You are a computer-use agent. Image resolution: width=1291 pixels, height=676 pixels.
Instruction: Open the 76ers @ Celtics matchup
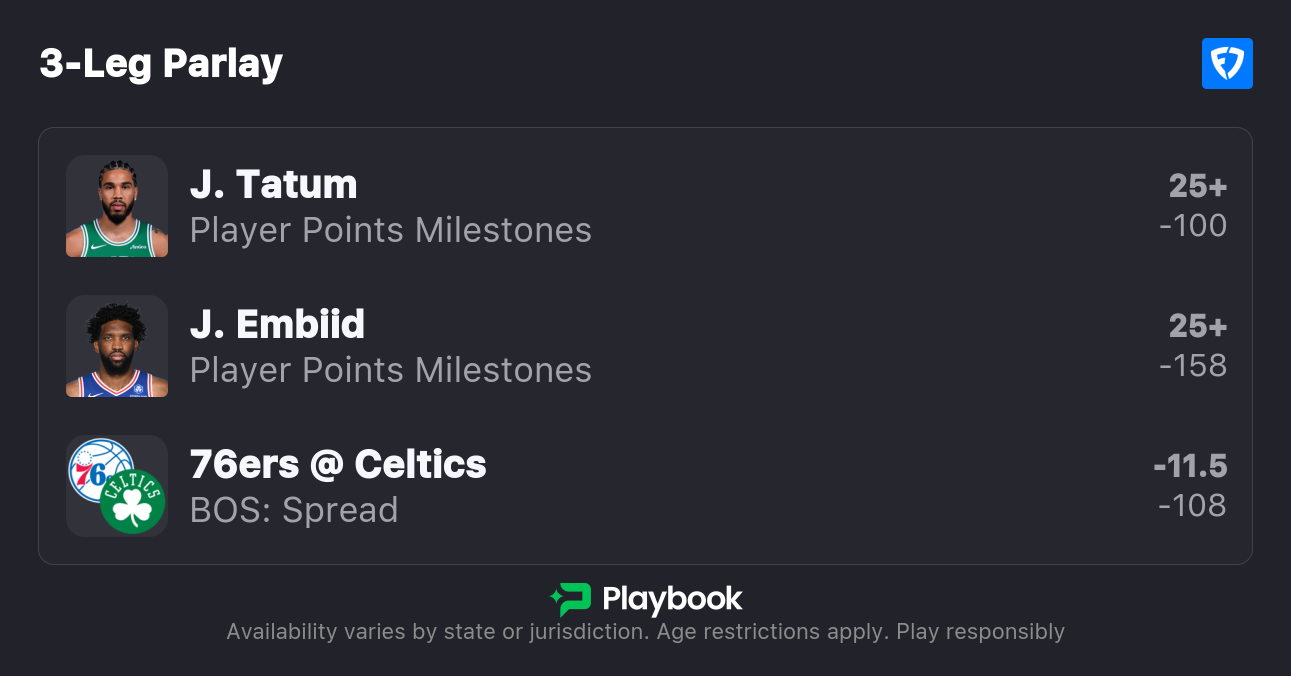click(338, 465)
